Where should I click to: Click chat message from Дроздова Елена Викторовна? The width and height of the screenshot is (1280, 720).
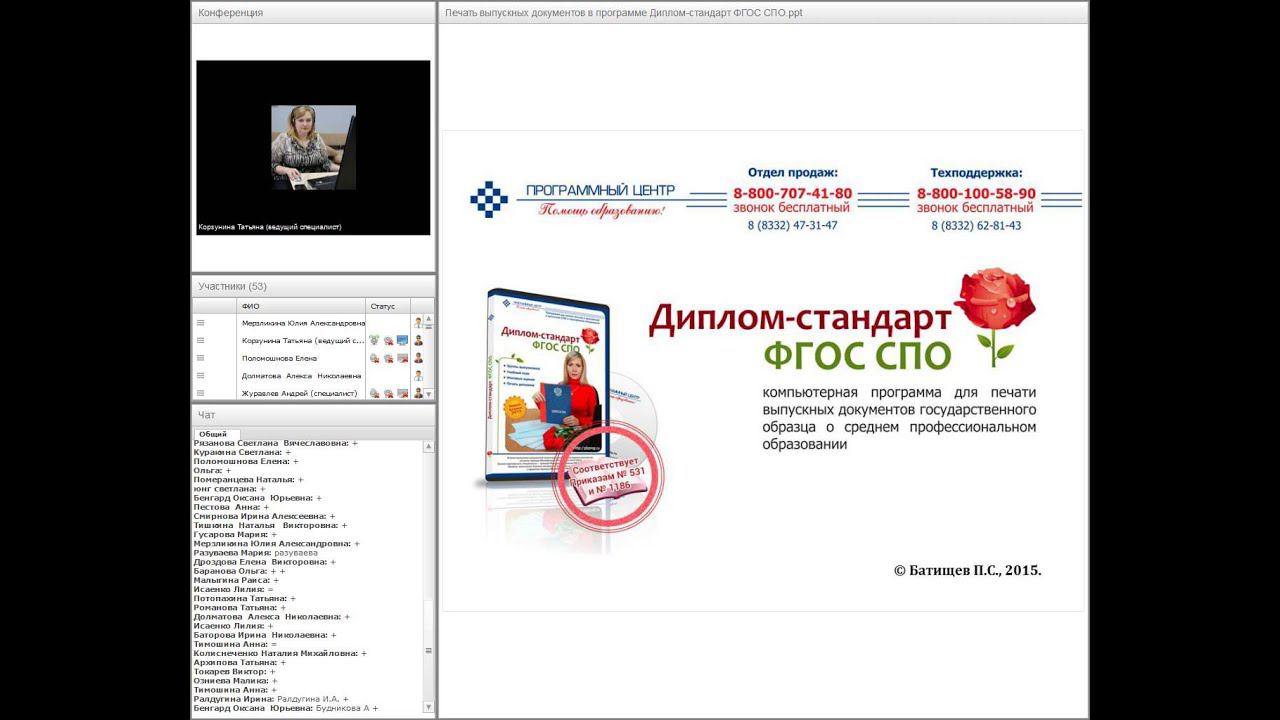point(264,562)
